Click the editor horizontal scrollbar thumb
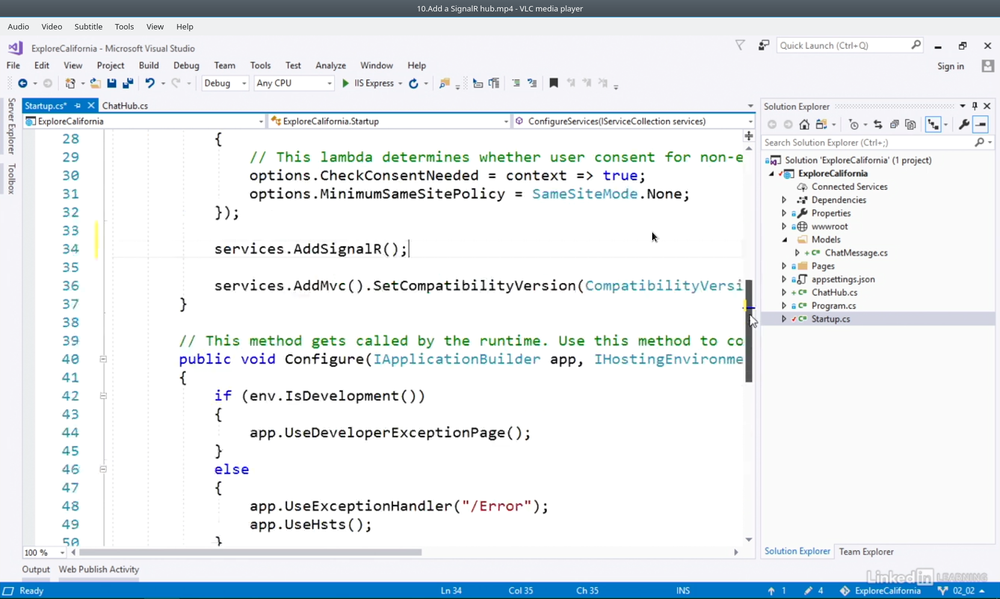This screenshot has width=1000, height=599. 250,552
